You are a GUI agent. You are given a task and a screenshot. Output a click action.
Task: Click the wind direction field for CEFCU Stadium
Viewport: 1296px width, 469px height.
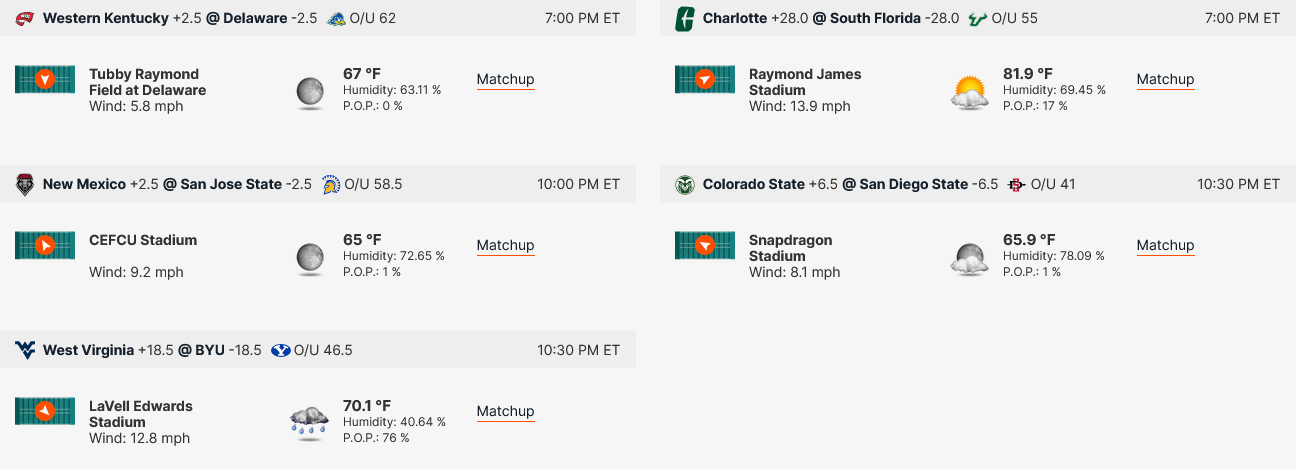(45, 245)
